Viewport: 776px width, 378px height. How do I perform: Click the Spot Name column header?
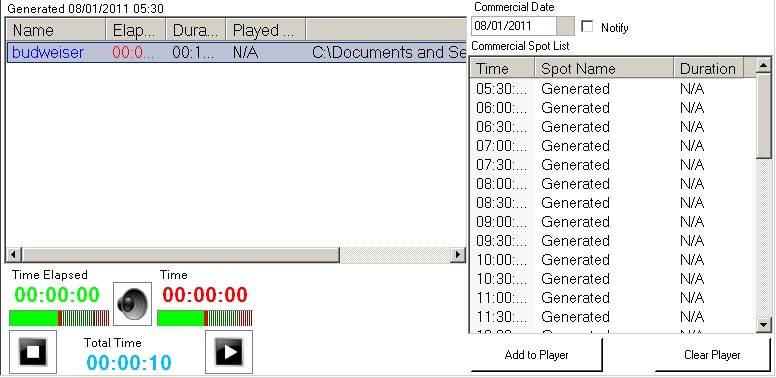(604, 68)
